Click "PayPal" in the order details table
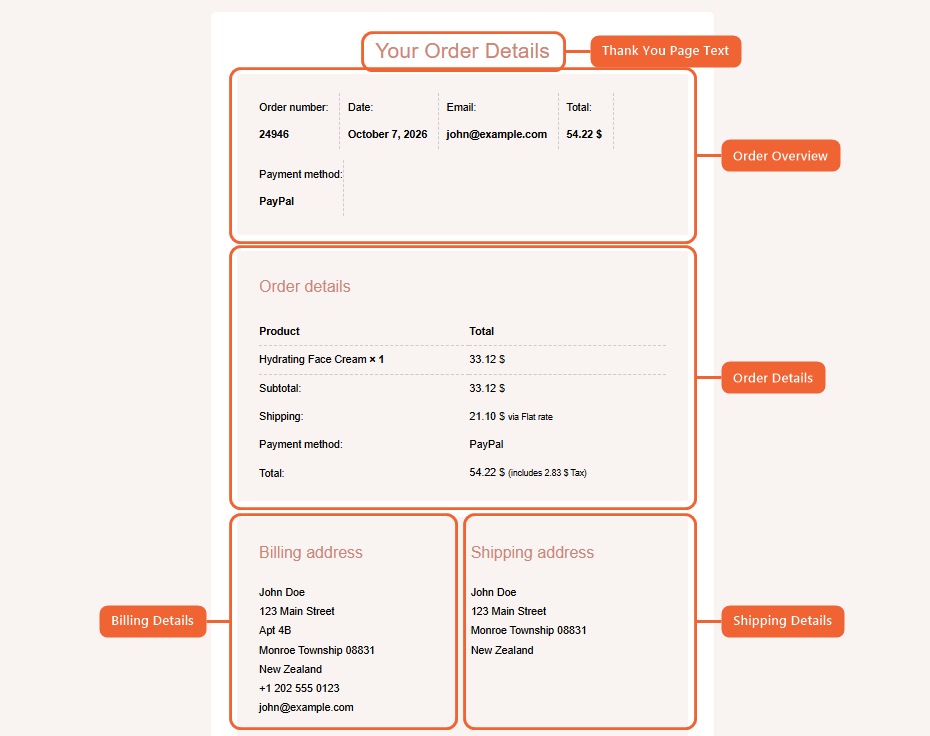Image resolution: width=930 pixels, height=736 pixels. [x=486, y=444]
